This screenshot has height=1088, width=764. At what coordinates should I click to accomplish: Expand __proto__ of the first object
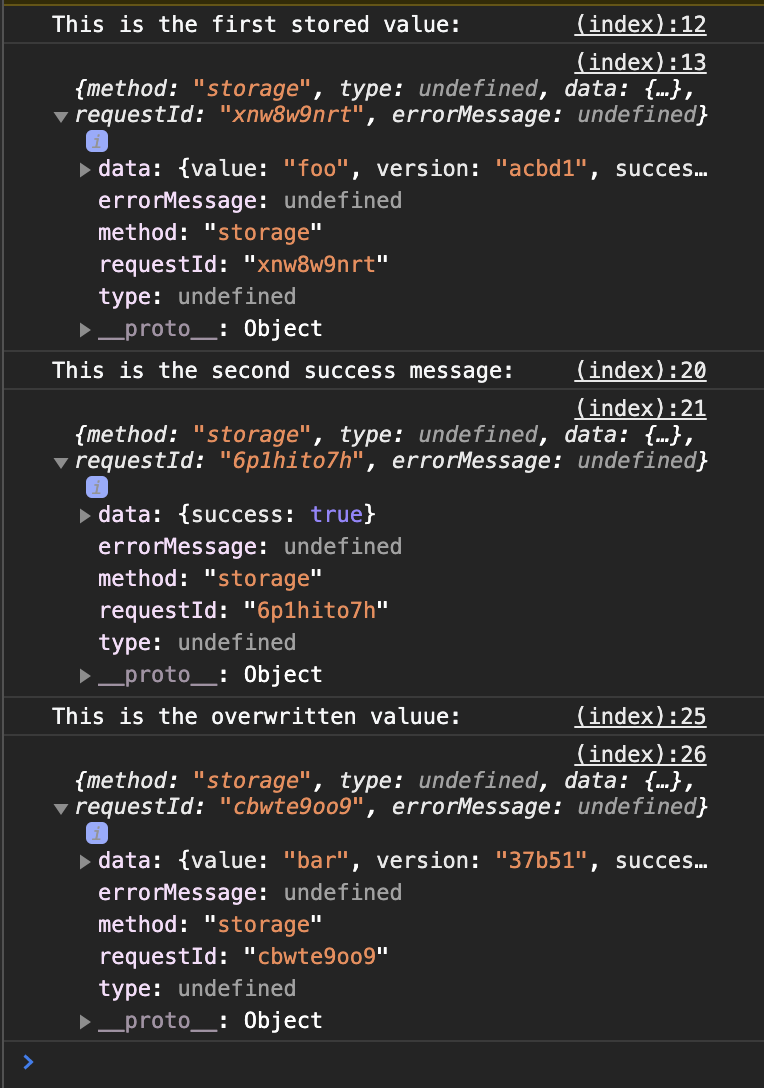(x=85, y=330)
